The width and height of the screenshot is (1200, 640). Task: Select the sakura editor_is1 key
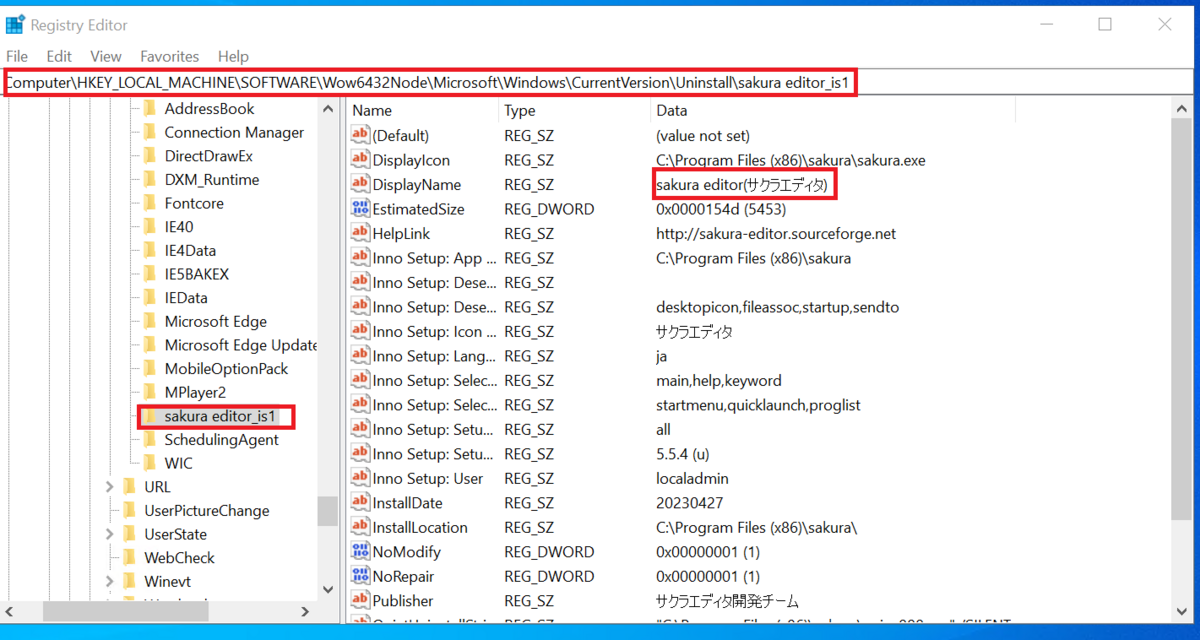tap(220, 416)
